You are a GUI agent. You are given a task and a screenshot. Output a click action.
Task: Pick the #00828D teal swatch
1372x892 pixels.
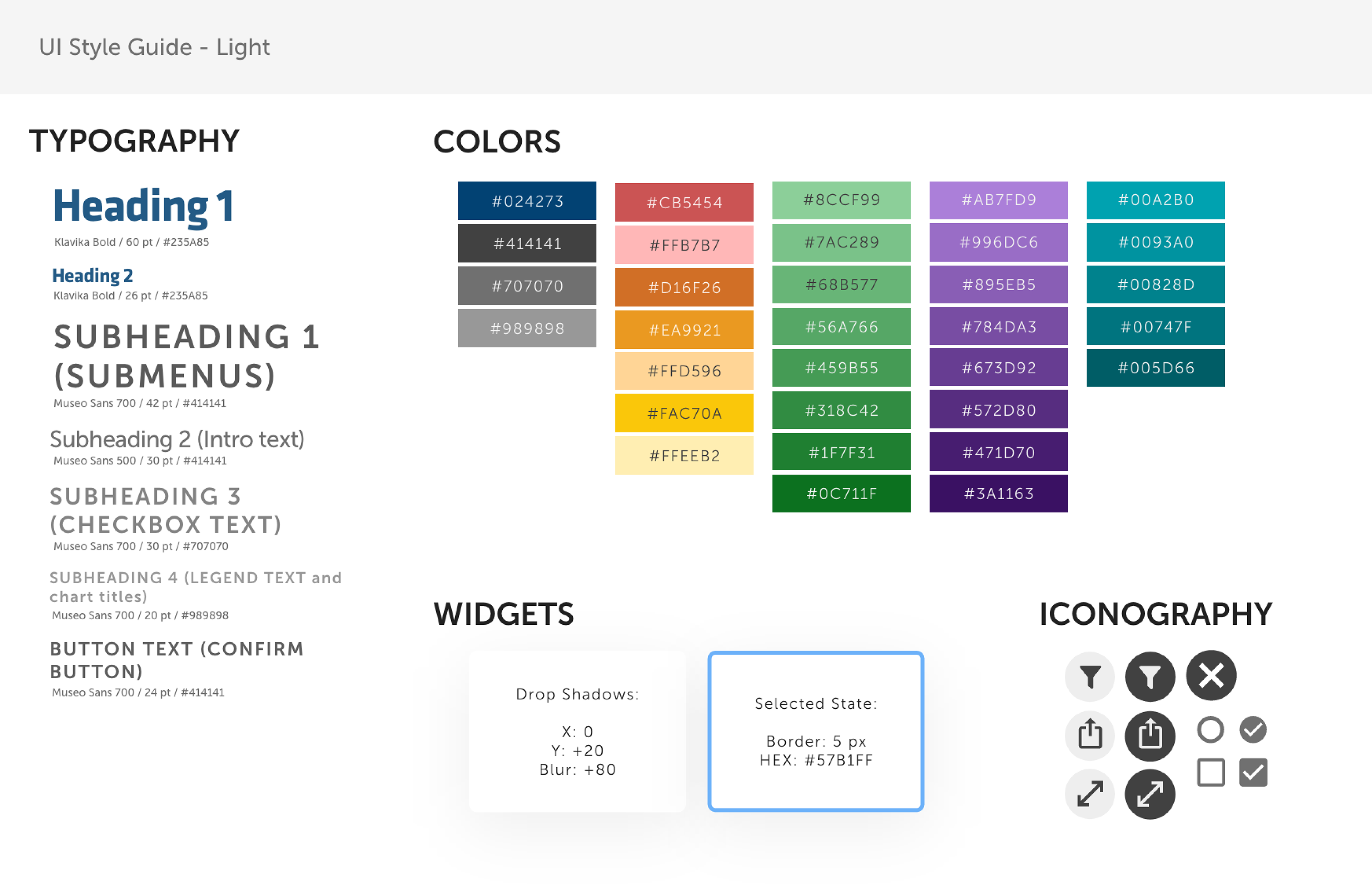click(1156, 284)
